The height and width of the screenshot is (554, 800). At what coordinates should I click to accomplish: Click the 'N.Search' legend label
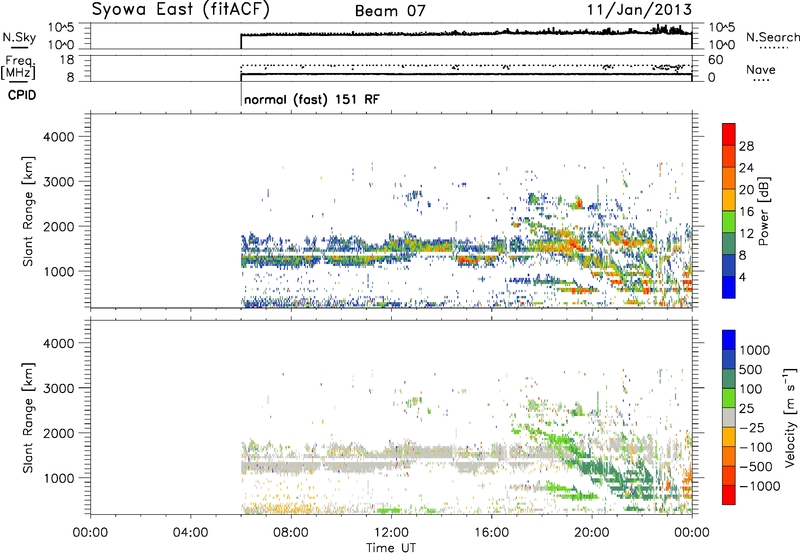(x=772, y=37)
